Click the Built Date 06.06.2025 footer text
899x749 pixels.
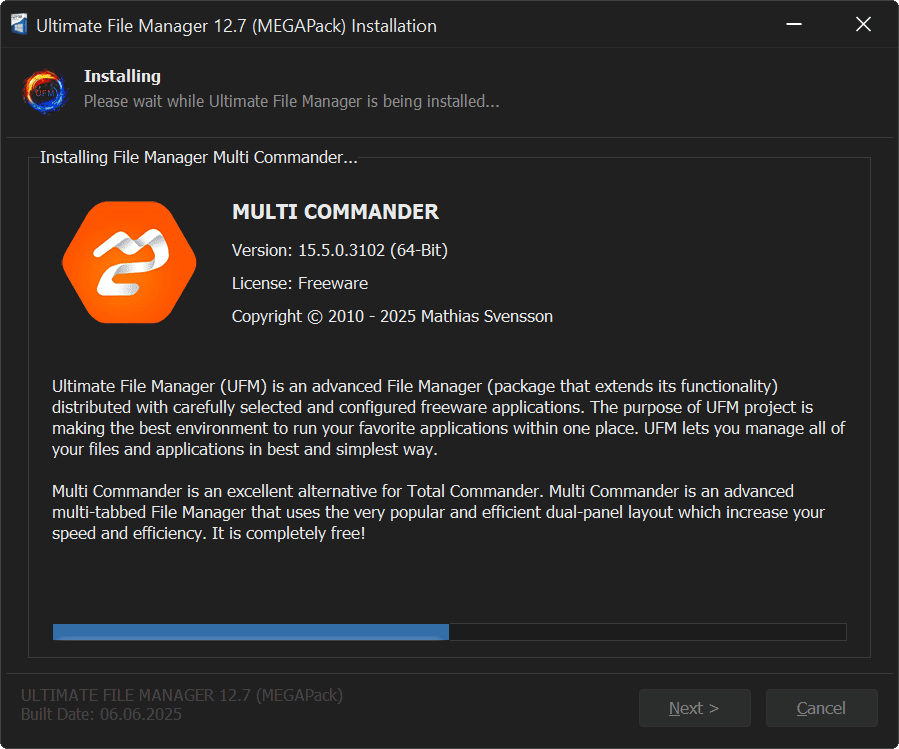[101, 714]
